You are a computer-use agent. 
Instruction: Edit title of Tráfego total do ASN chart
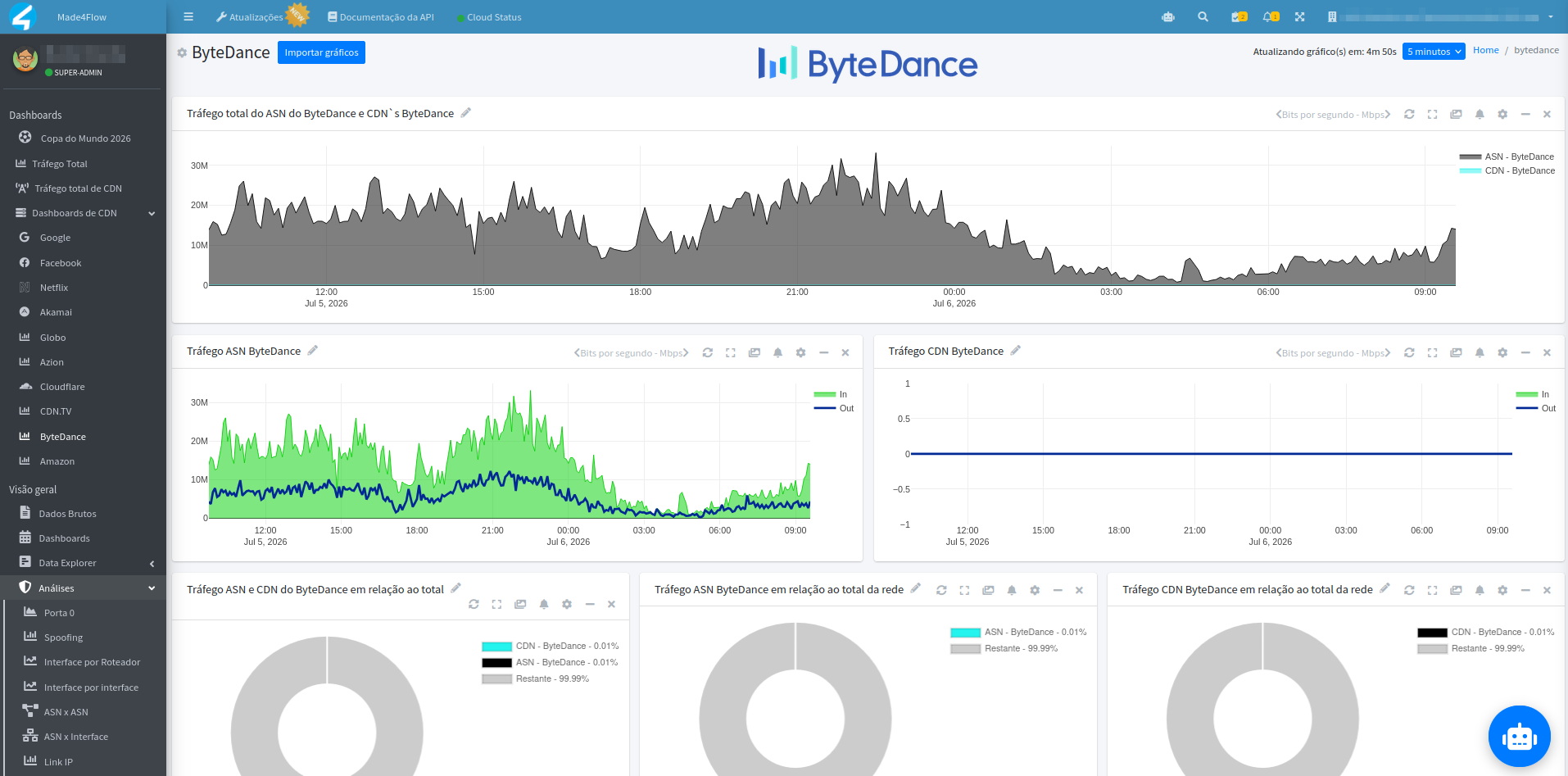pyautogui.click(x=466, y=113)
